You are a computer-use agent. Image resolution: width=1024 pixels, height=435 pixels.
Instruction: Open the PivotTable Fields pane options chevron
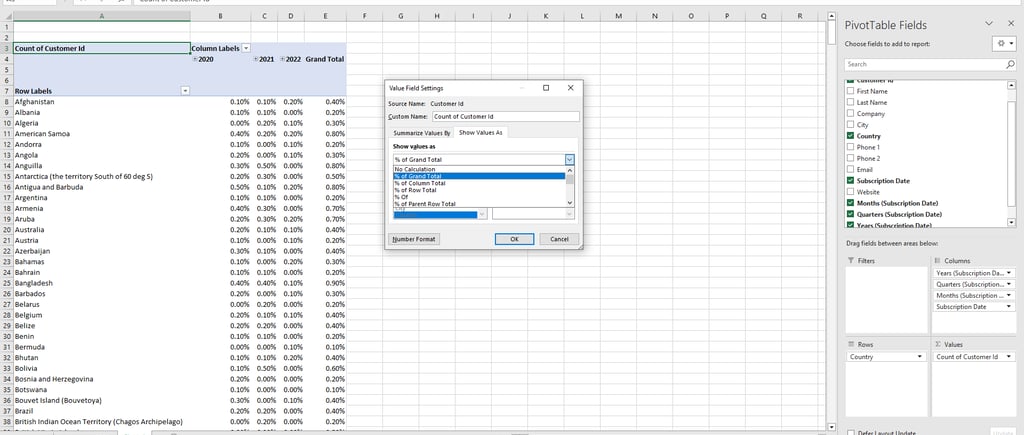[991, 24]
